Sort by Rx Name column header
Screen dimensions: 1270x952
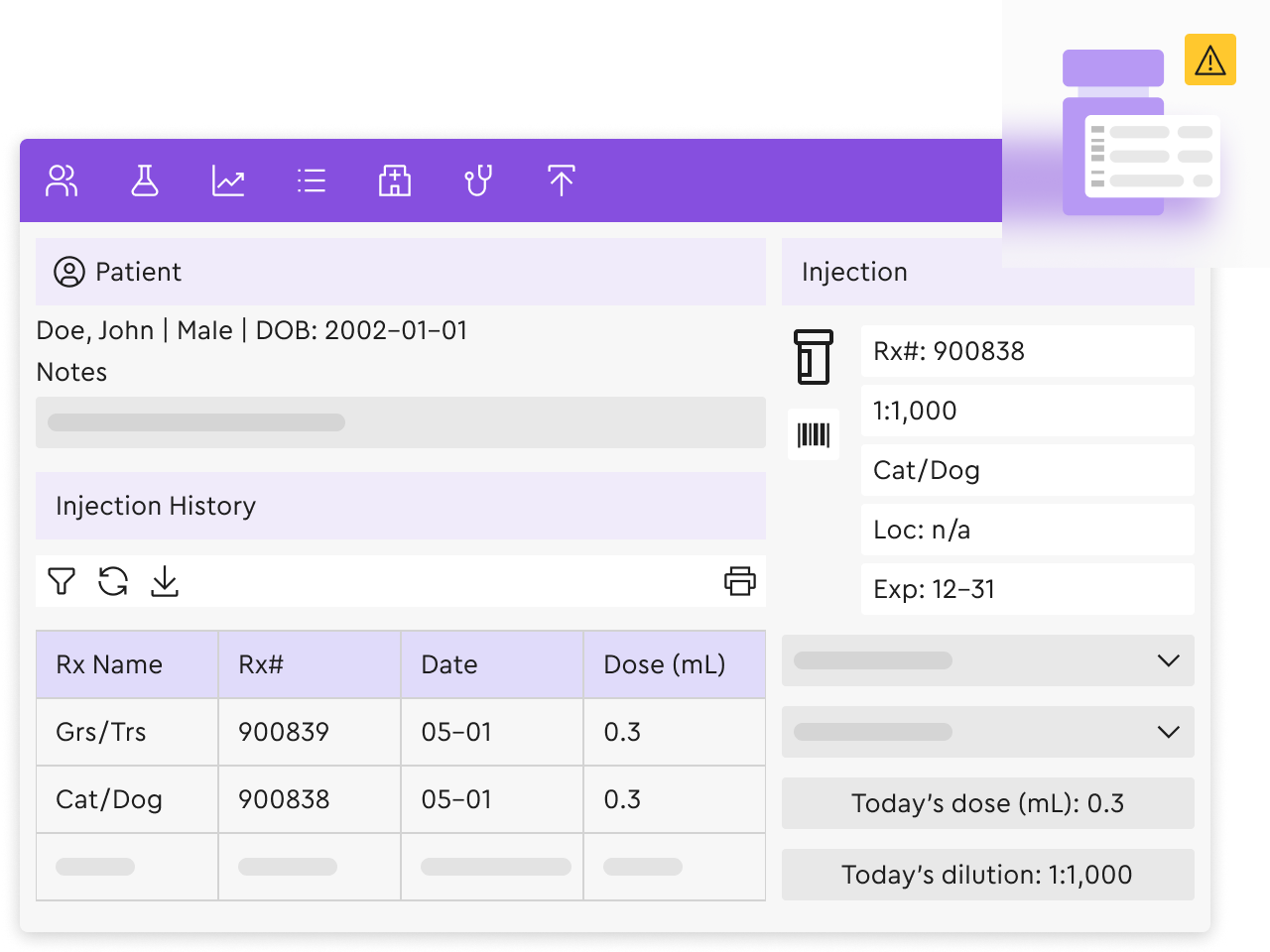127,664
